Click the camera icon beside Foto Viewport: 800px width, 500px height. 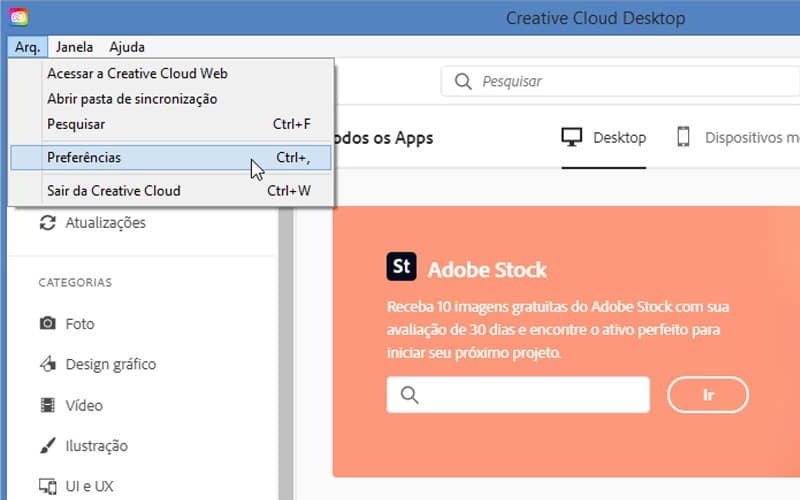coord(47,323)
